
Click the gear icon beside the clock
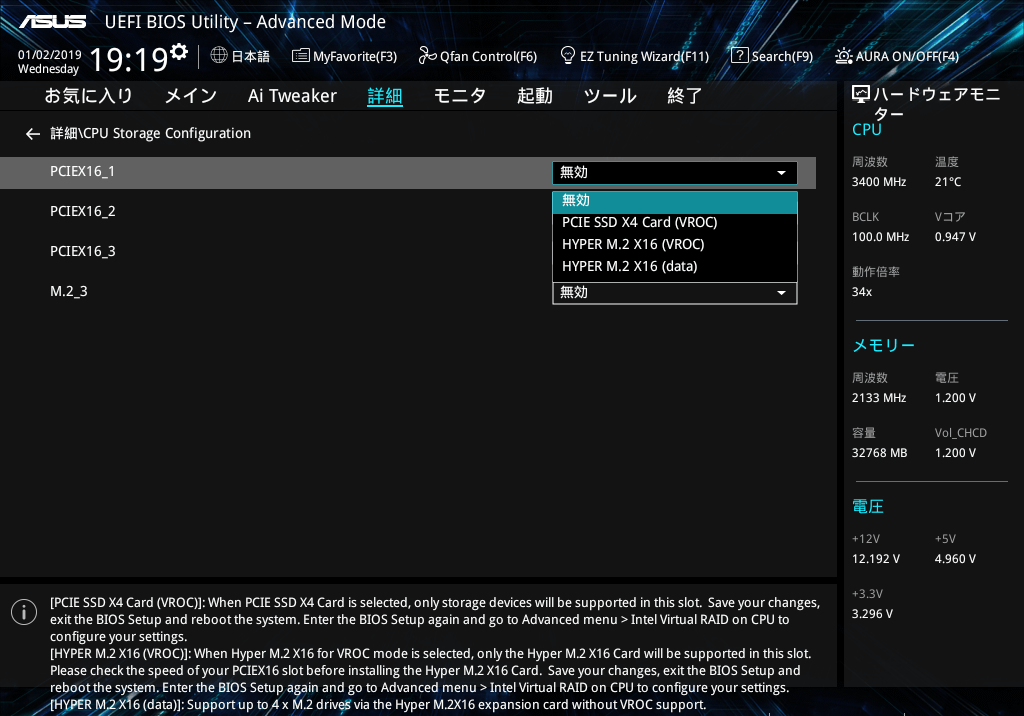(x=179, y=52)
